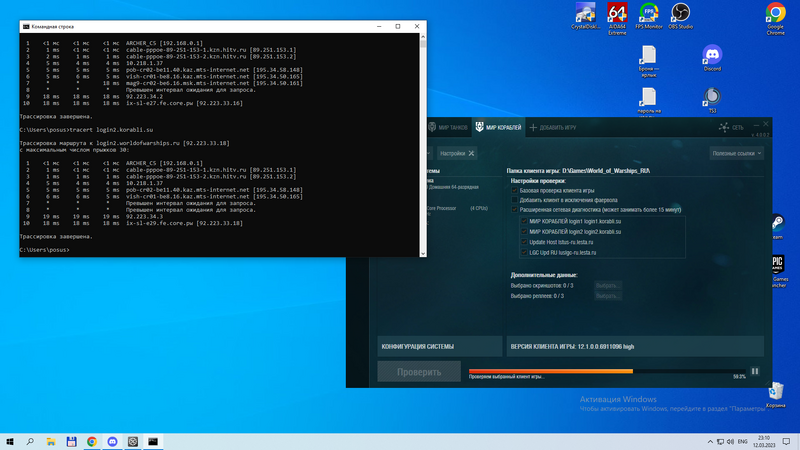Open File Explorer from the taskbar

(x=51, y=441)
